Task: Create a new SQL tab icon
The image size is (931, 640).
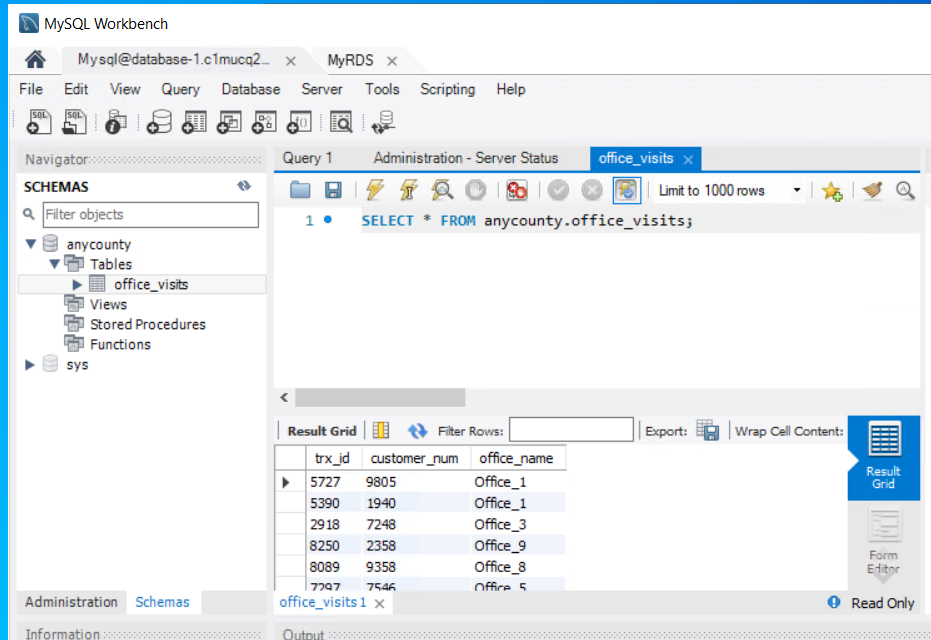Action: pyautogui.click(x=39, y=122)
